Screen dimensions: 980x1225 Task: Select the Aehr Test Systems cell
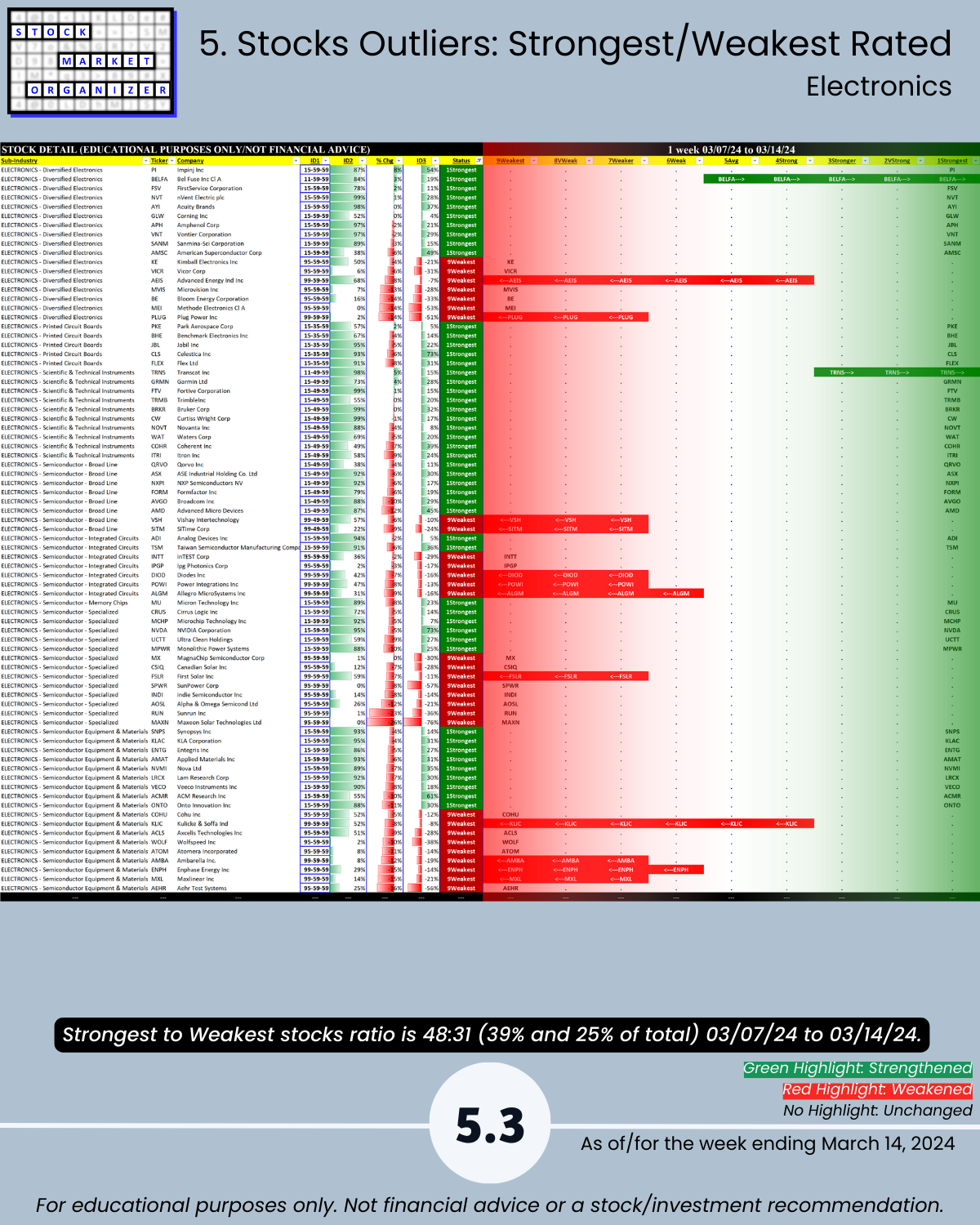click(x=237, y=889)
